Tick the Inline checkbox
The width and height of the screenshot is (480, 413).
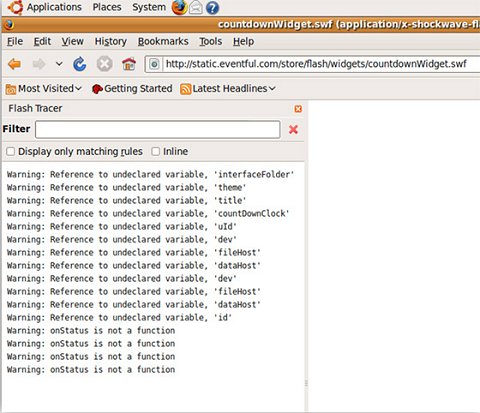pyautogui.click(x=155, y=151)
